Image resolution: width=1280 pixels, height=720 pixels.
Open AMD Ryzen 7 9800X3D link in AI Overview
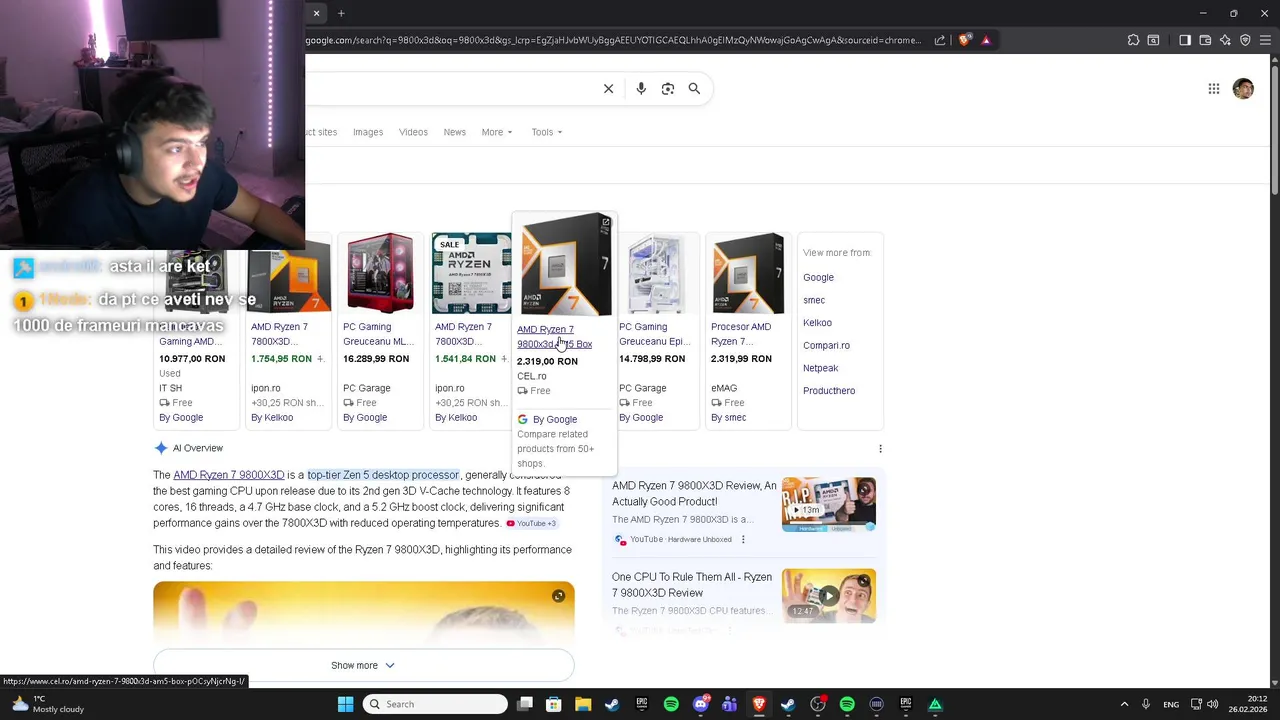[229, 475]
